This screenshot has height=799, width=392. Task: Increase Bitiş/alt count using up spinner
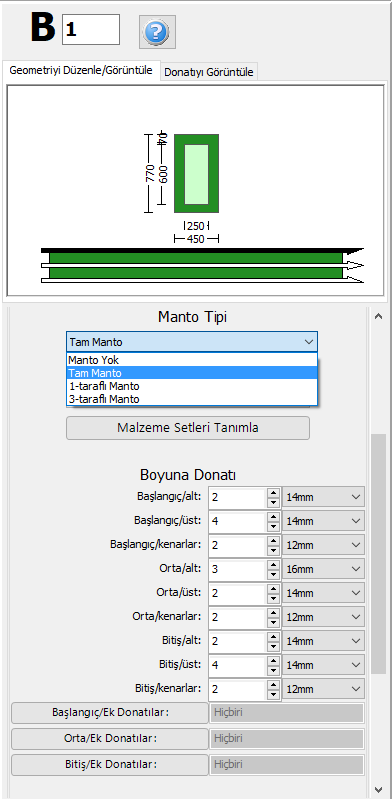pyautogui.click(x=274, y=636)
